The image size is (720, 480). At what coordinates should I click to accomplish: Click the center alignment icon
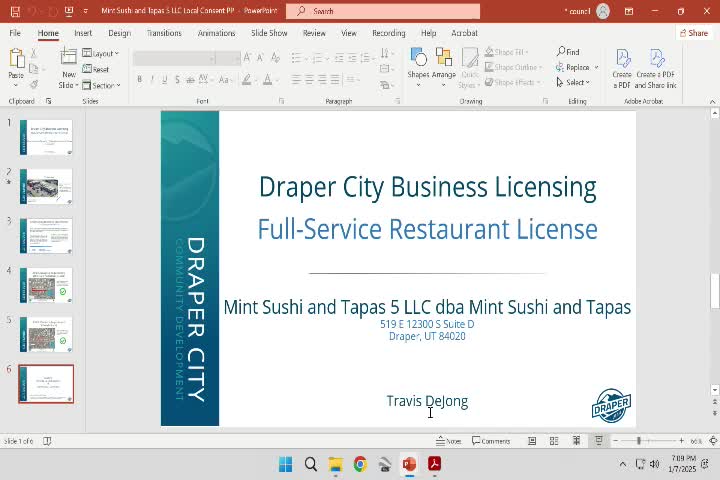coord(309,80)
